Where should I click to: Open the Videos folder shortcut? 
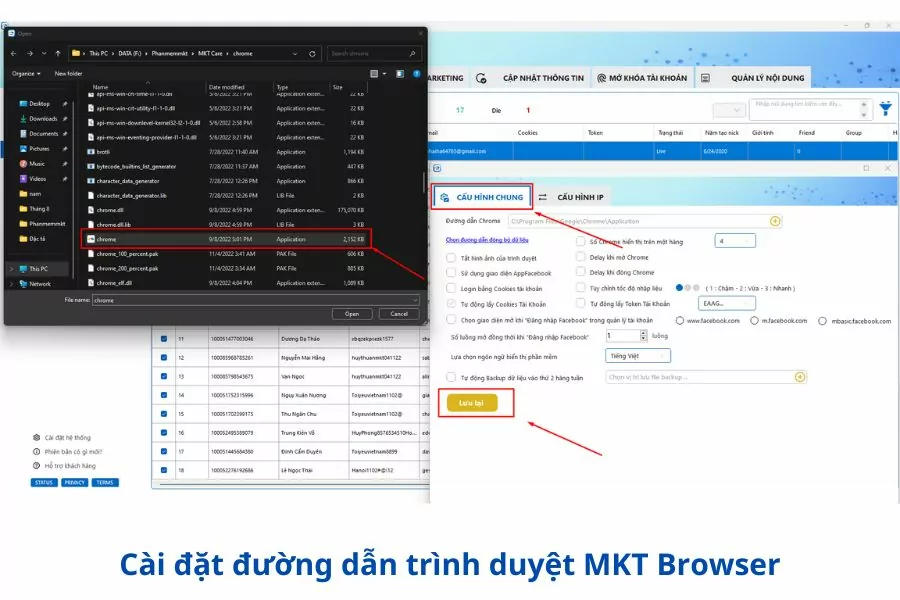pyautogui.click(x=37, y=179)
